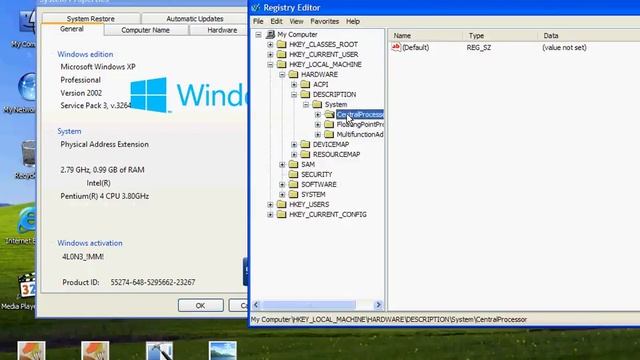The image size is (640, 360).
Task: Click the HARDWARE folder icon
Action: coord(293,74)
